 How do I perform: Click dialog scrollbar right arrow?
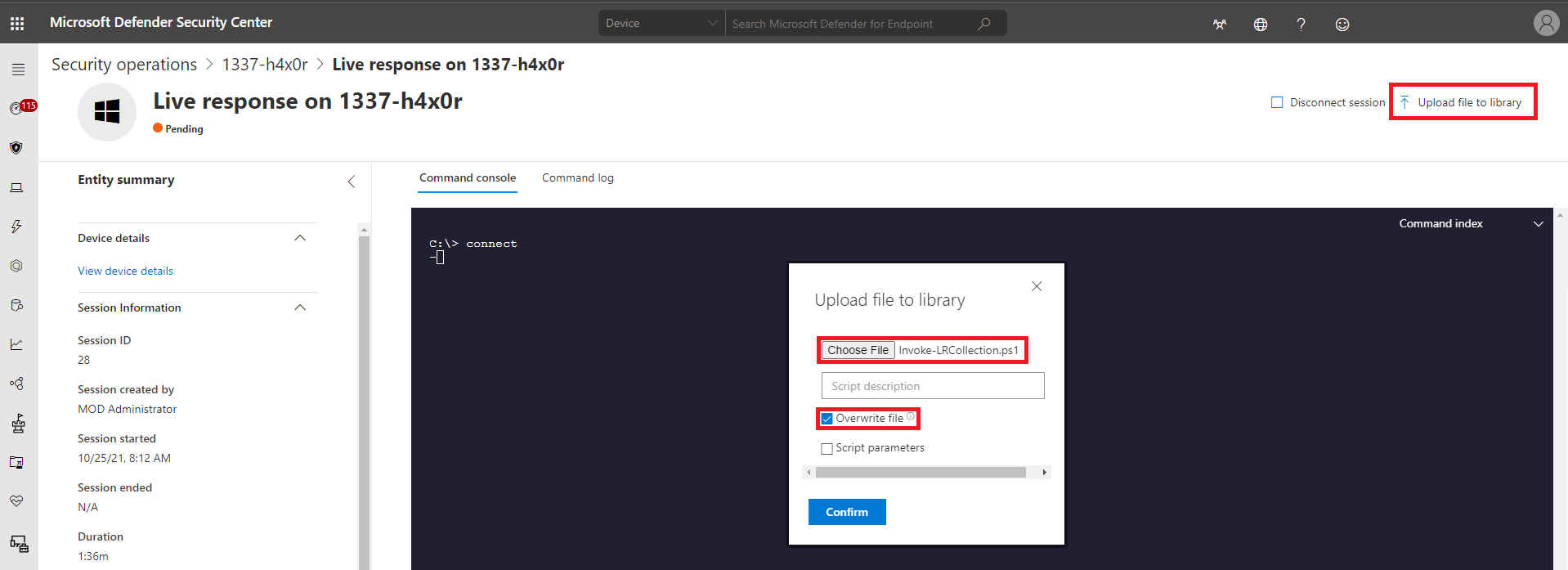1044,473
